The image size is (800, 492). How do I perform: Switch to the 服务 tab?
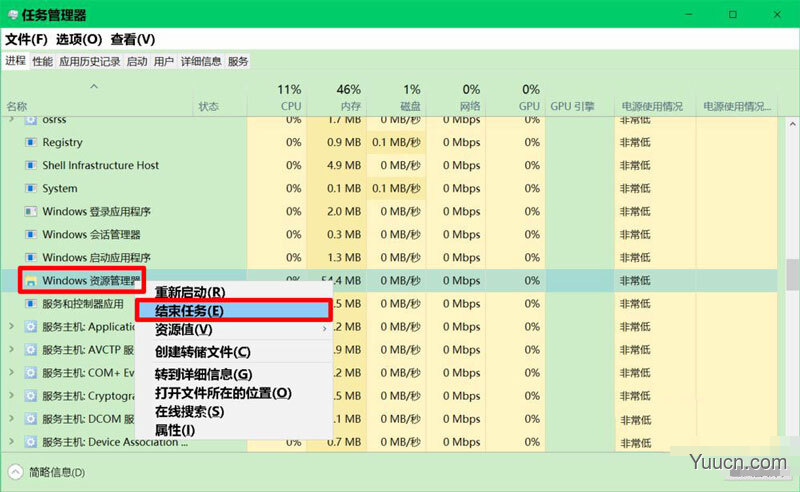tap(238, 62)
